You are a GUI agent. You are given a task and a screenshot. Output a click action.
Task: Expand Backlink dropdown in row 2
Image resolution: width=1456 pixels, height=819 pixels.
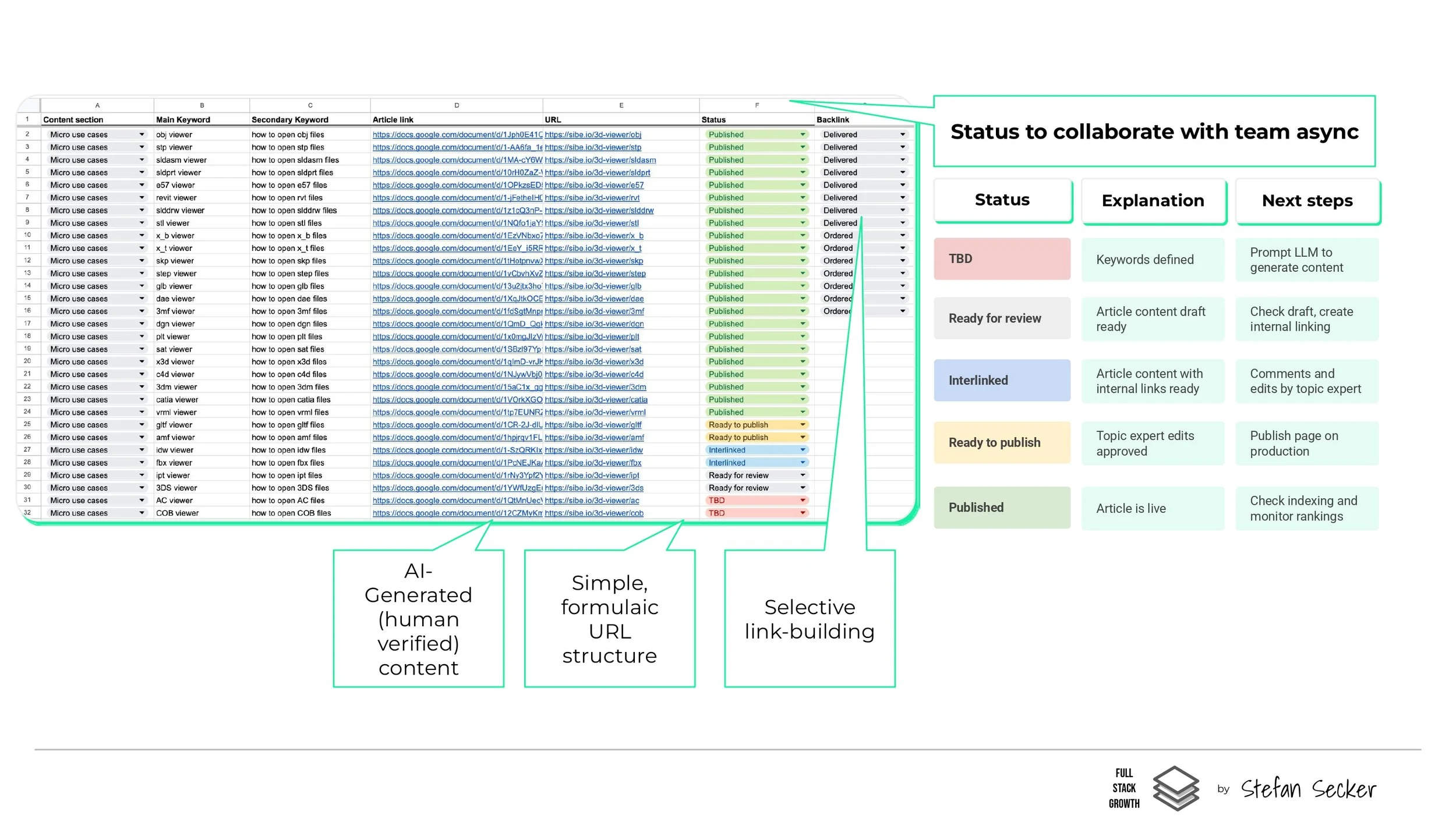tap(902, 134)
